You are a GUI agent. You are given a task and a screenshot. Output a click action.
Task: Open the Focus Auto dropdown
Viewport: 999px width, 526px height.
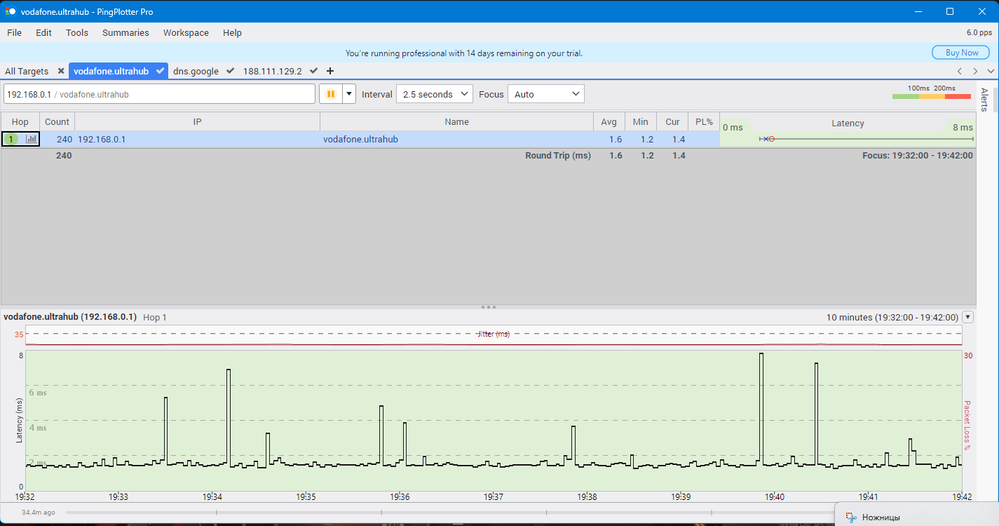(x=546, y=94)
